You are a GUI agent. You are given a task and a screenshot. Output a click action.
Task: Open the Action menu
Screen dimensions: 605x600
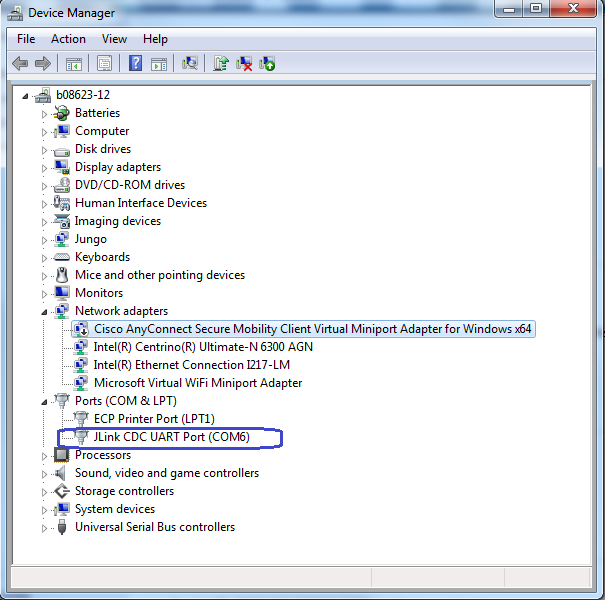(x=68, y=39)
